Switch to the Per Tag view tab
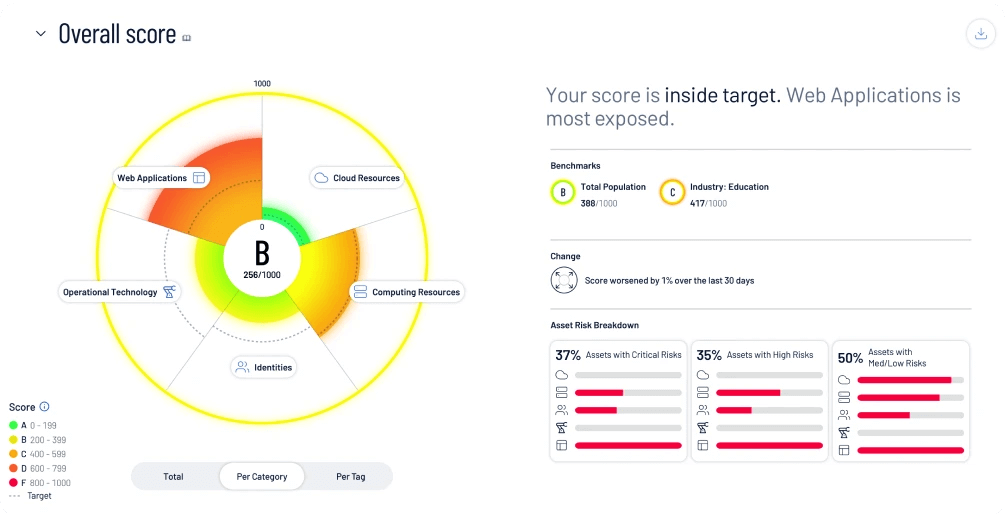 (351, 476)
